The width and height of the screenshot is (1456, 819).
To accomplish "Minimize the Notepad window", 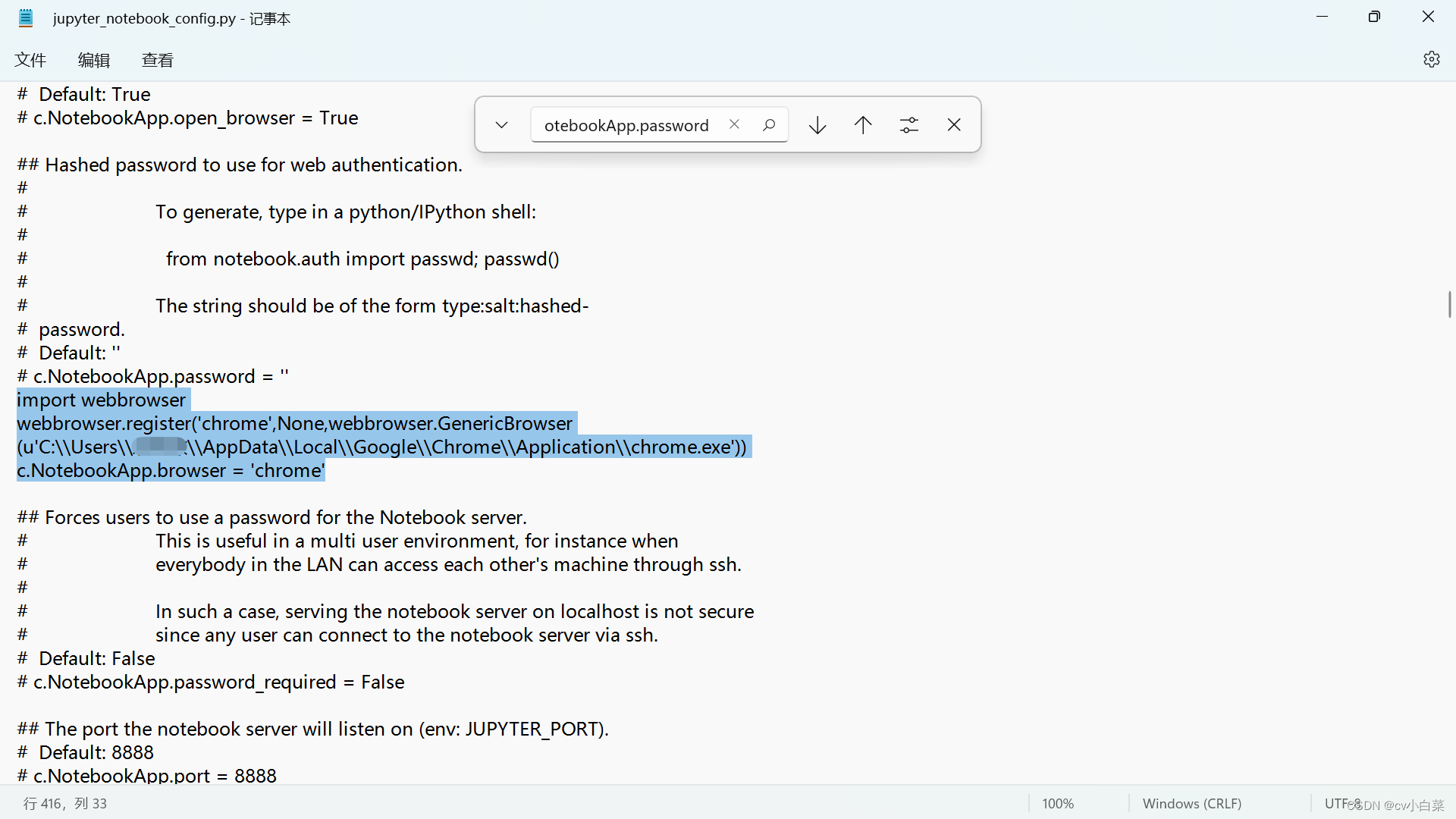I will click(1322, 17).
